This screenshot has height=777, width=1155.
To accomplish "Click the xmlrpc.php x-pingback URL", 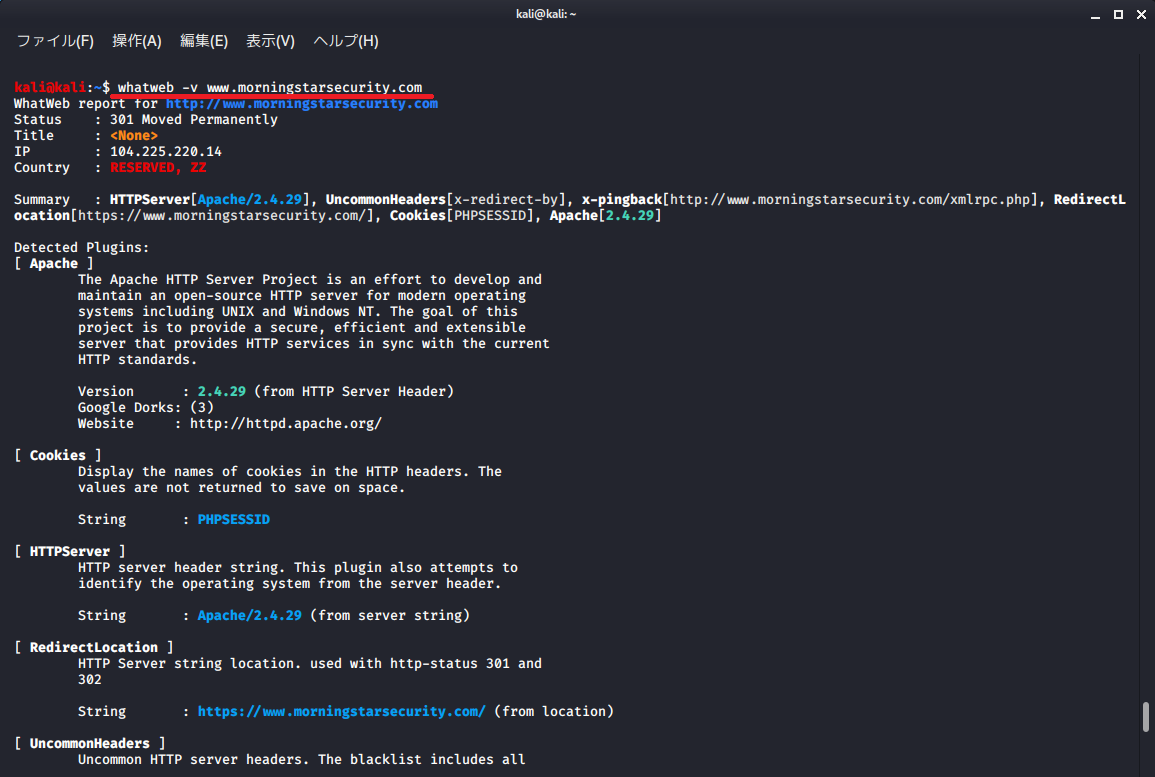I will click(850, 200).
